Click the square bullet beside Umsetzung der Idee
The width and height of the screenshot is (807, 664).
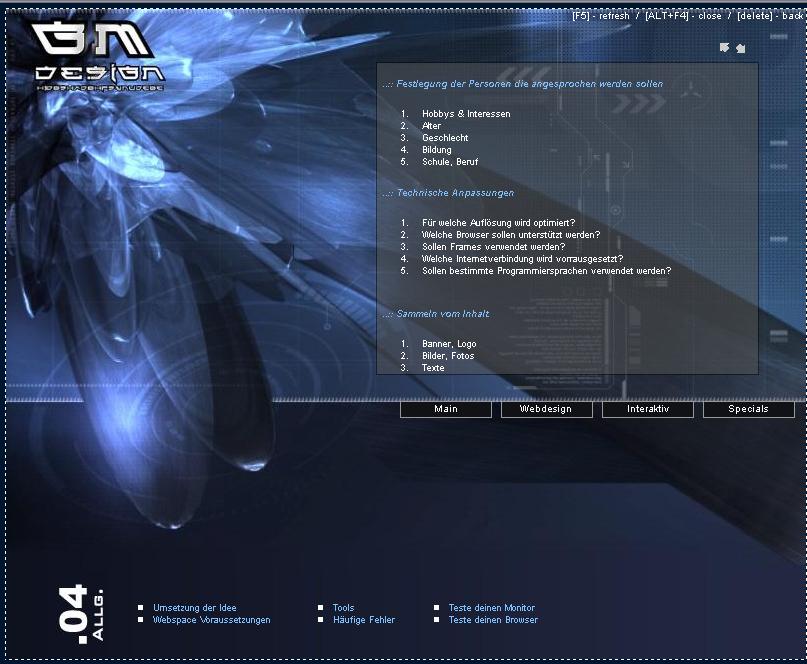pyautogui.click(x=141, y=608)
